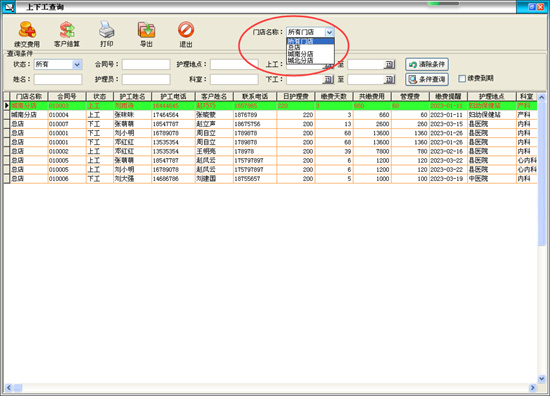This screenshot has width=550, height=396.
Task: Open the calendar picker for 下工 end date
Action: (x=390, y=79)
